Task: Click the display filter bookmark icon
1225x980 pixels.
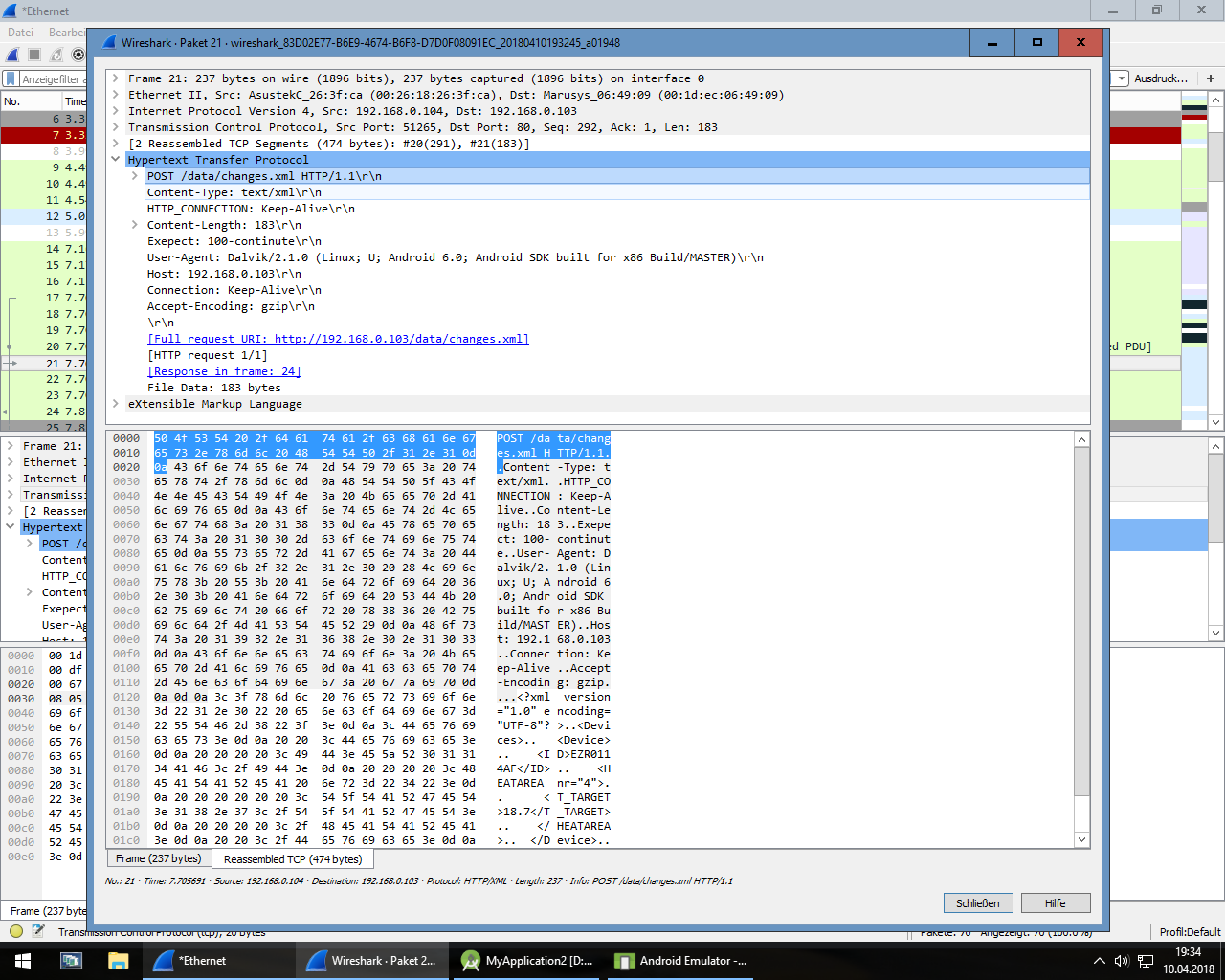Action: (x=11, y=79)
